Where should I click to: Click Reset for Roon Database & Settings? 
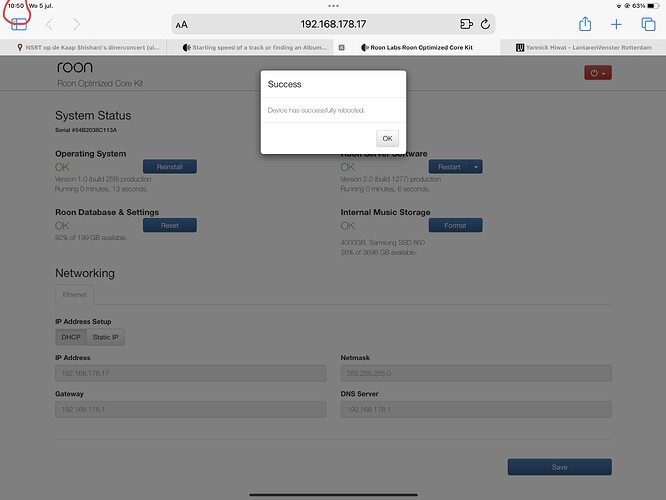point(169,226)
